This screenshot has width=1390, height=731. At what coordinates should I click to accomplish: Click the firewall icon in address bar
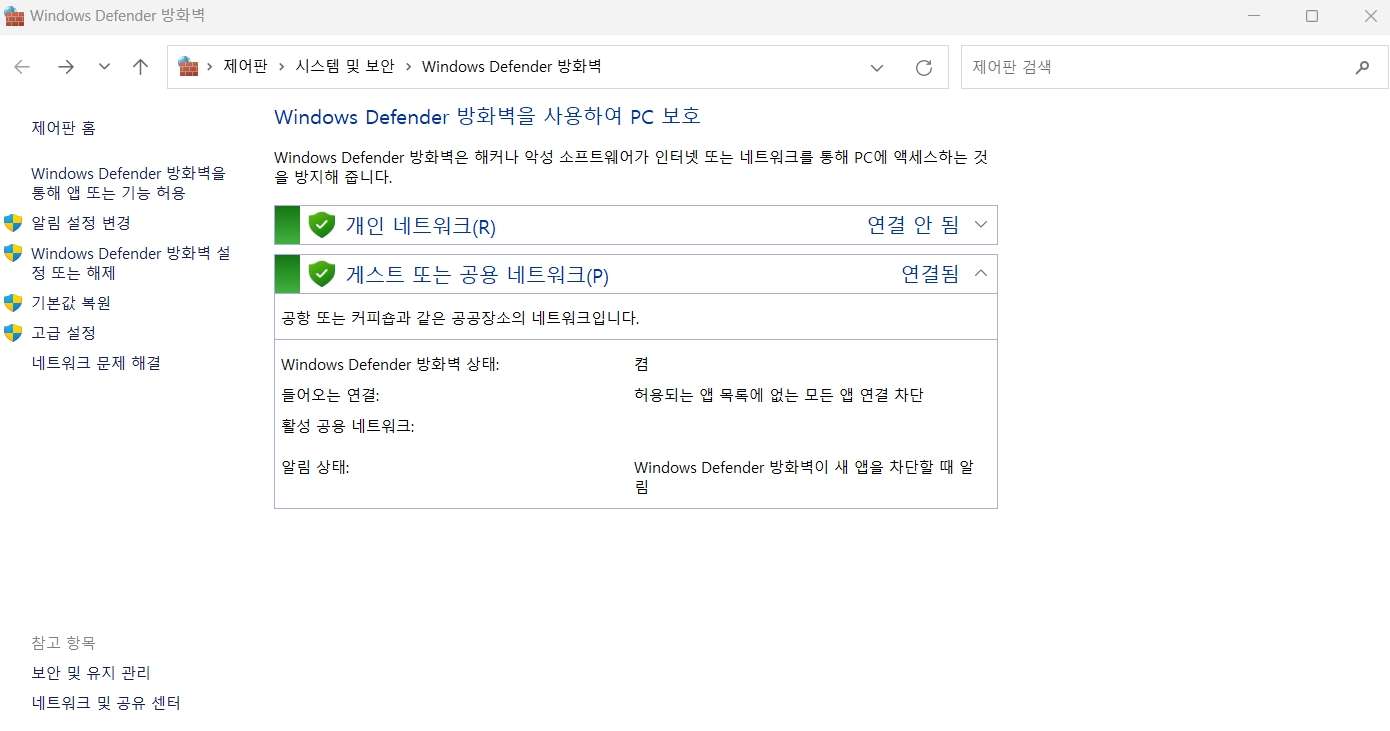(x=188, y=67)
